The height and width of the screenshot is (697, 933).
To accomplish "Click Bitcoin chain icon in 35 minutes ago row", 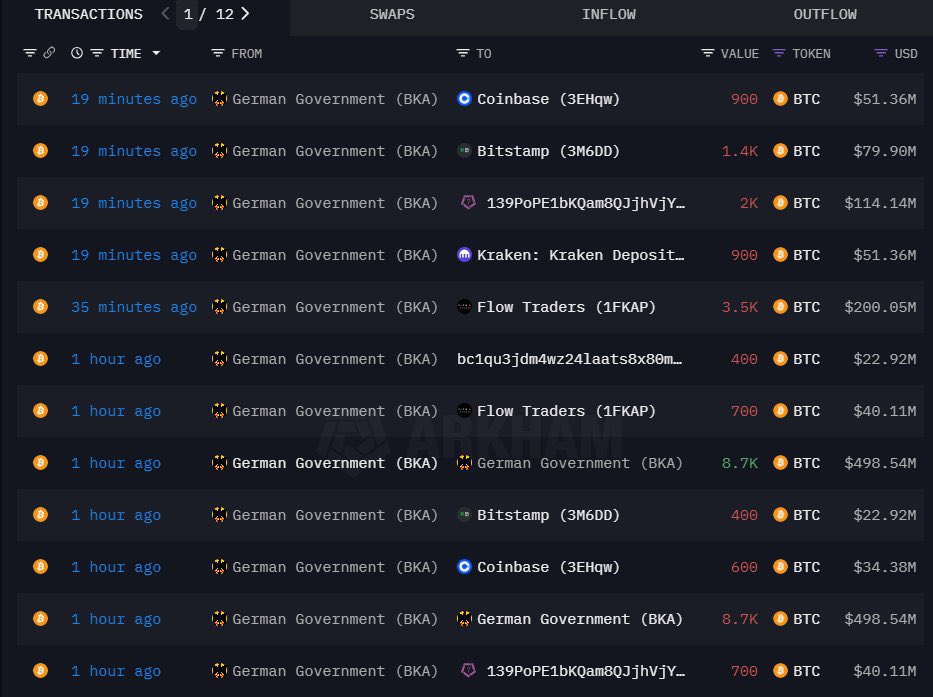I will click(x=40, y=307).
